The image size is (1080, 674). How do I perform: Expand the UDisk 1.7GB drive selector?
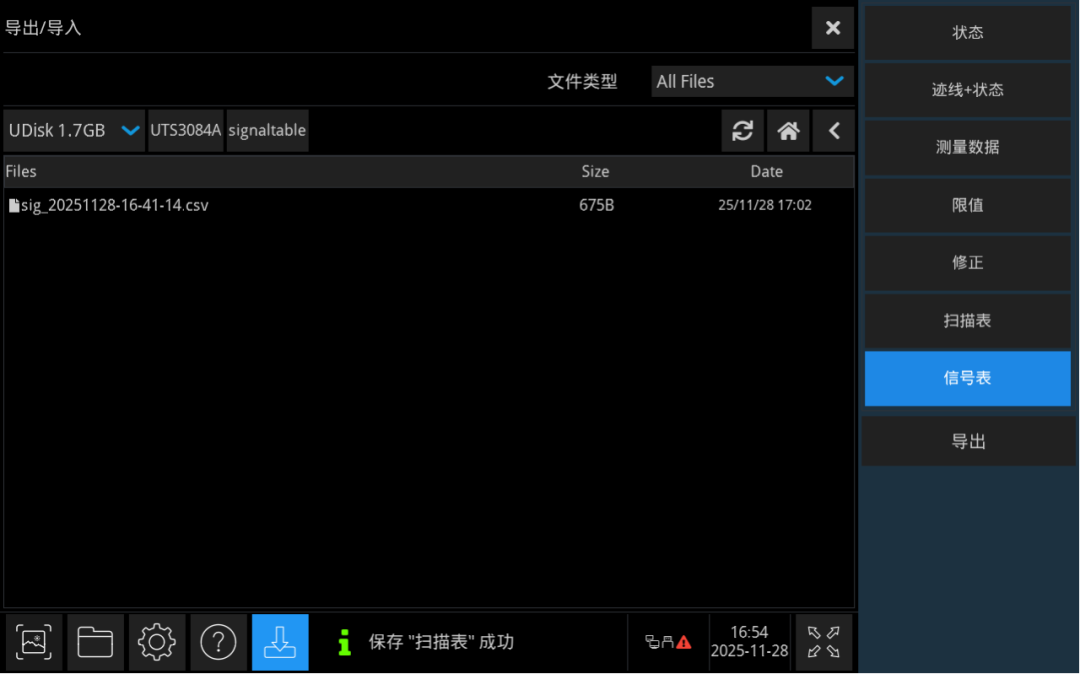pyautogui.click(x=74, y=130)
